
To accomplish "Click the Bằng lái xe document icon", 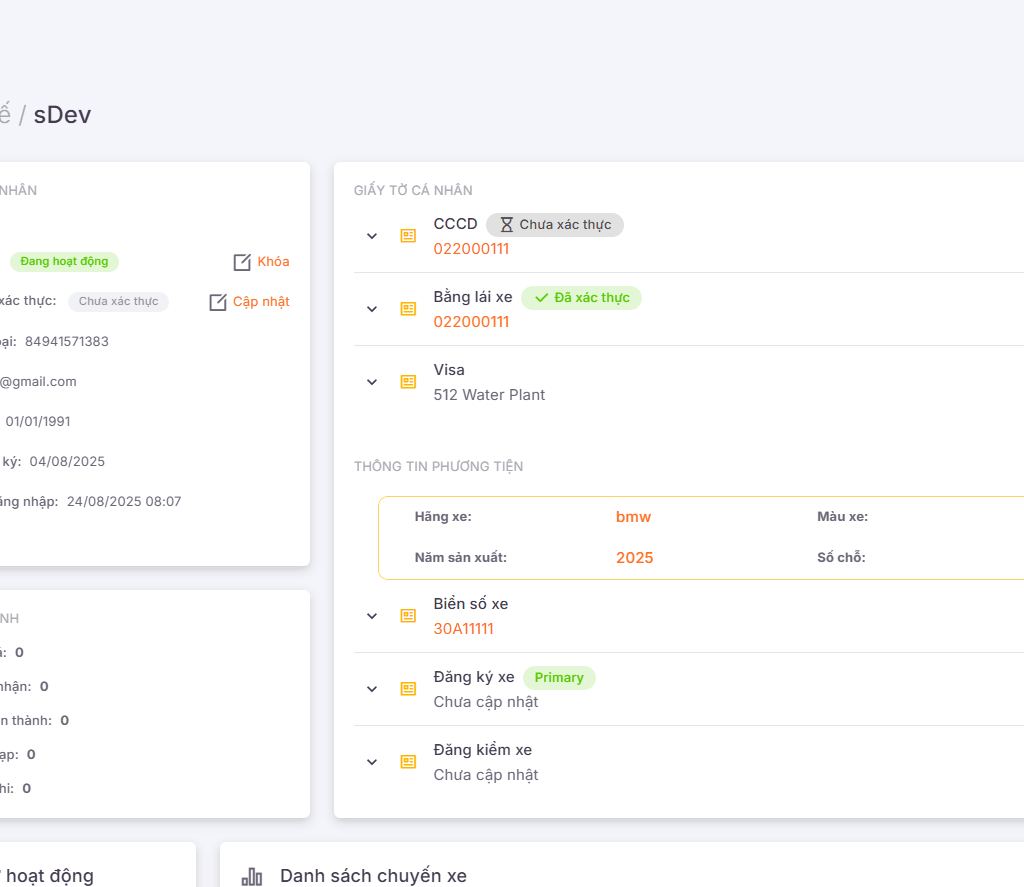I will [x=408, y=309].
